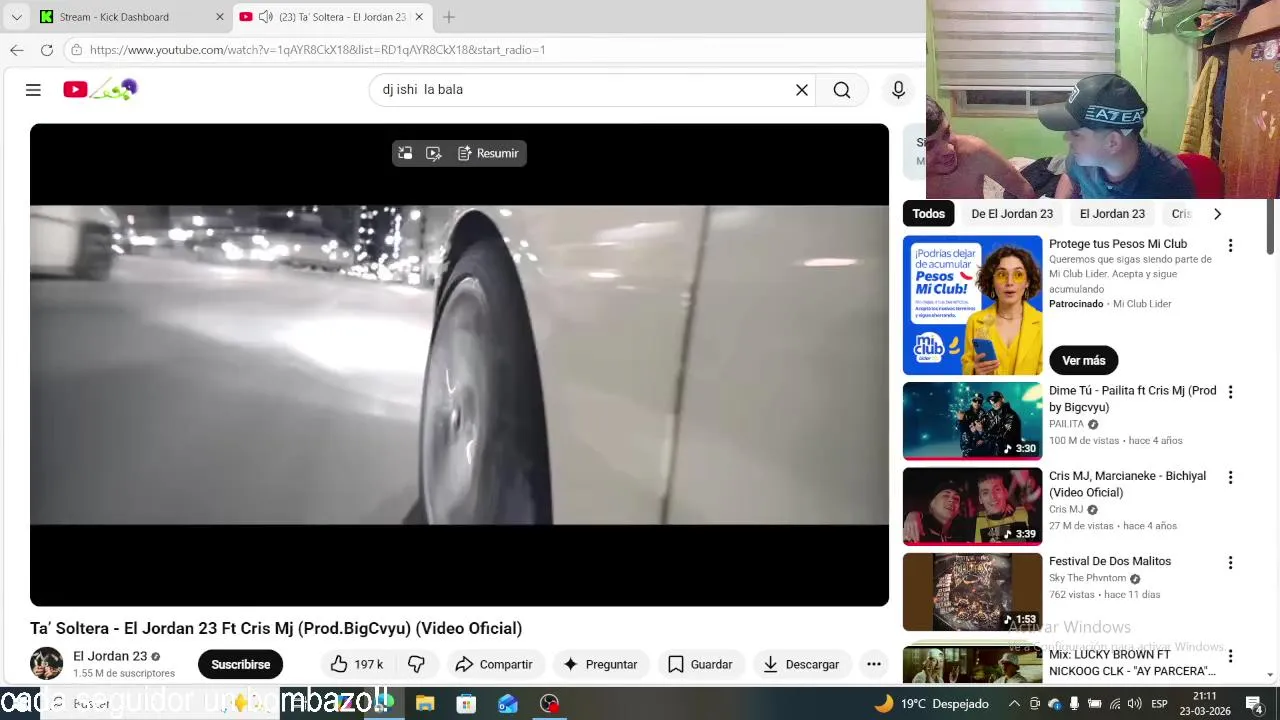Open the Compartir share dialog
1280x720 pixels.
click(493, 664)
